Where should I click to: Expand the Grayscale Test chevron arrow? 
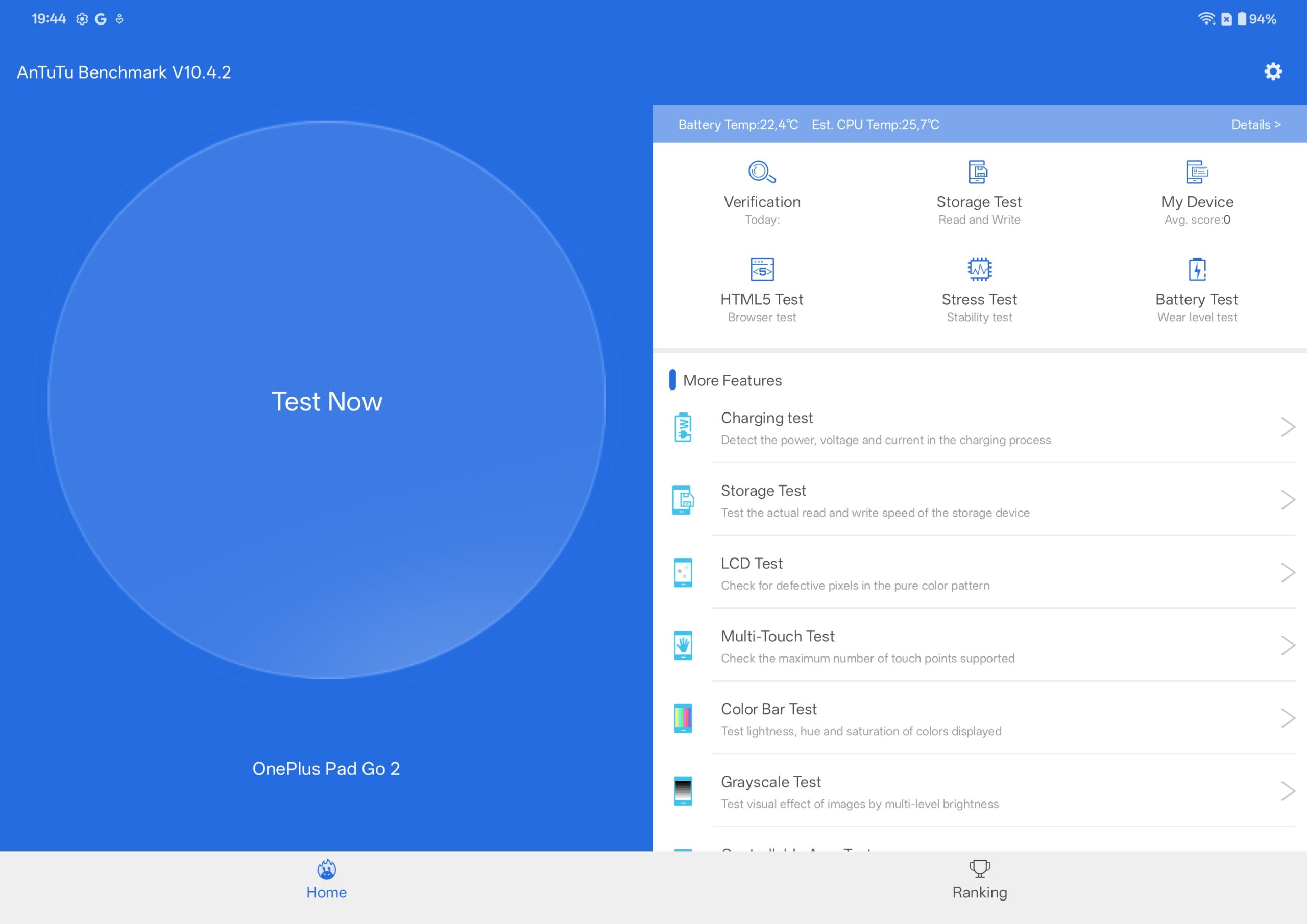click(1288, 791)
